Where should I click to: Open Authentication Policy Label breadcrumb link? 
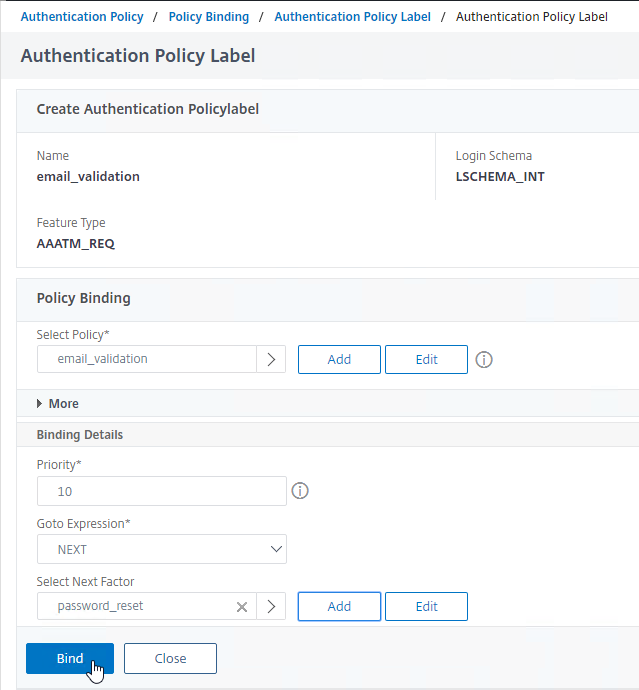pos(353,17)
